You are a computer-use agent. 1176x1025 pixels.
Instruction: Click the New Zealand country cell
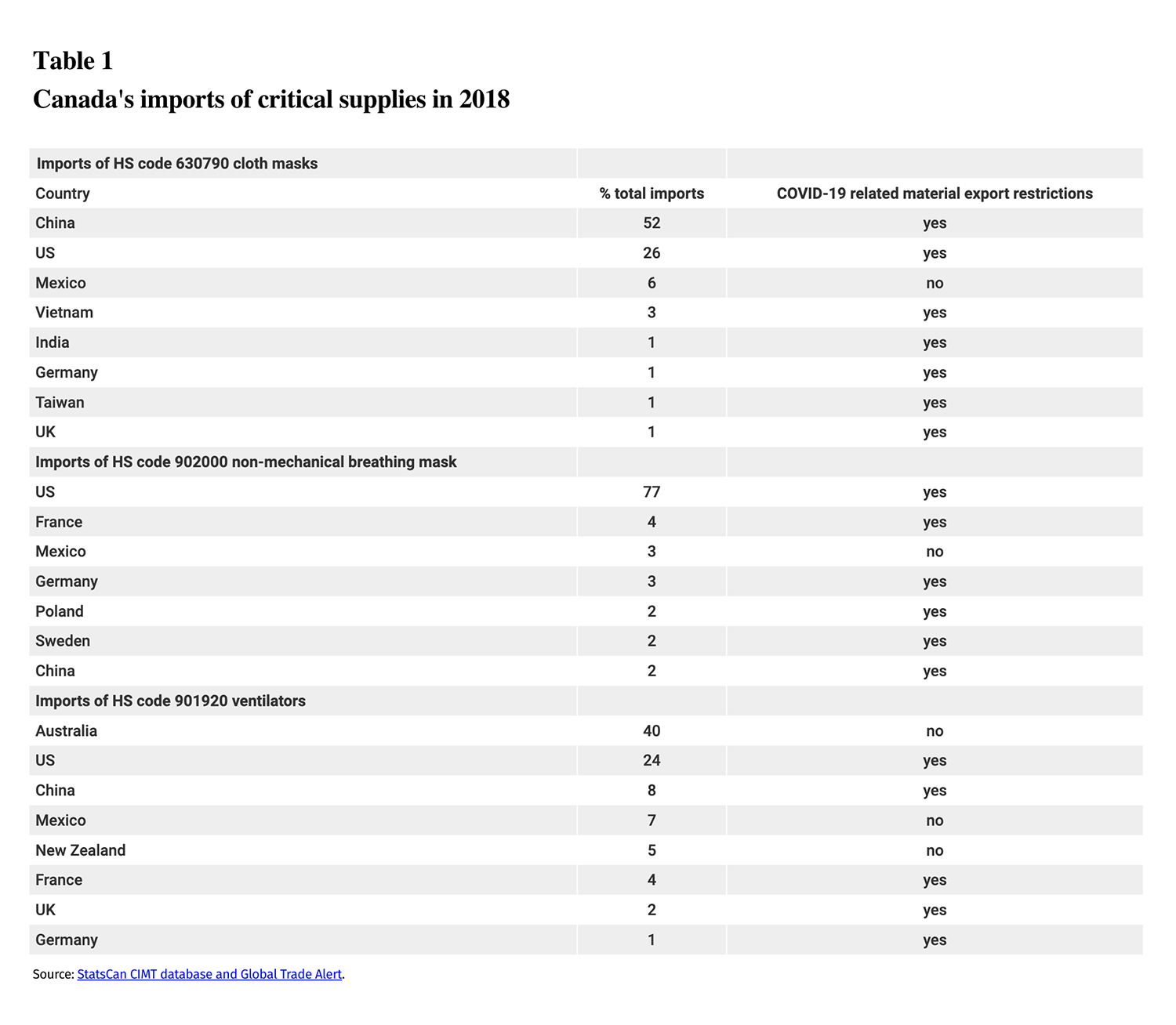coord(81,850)
